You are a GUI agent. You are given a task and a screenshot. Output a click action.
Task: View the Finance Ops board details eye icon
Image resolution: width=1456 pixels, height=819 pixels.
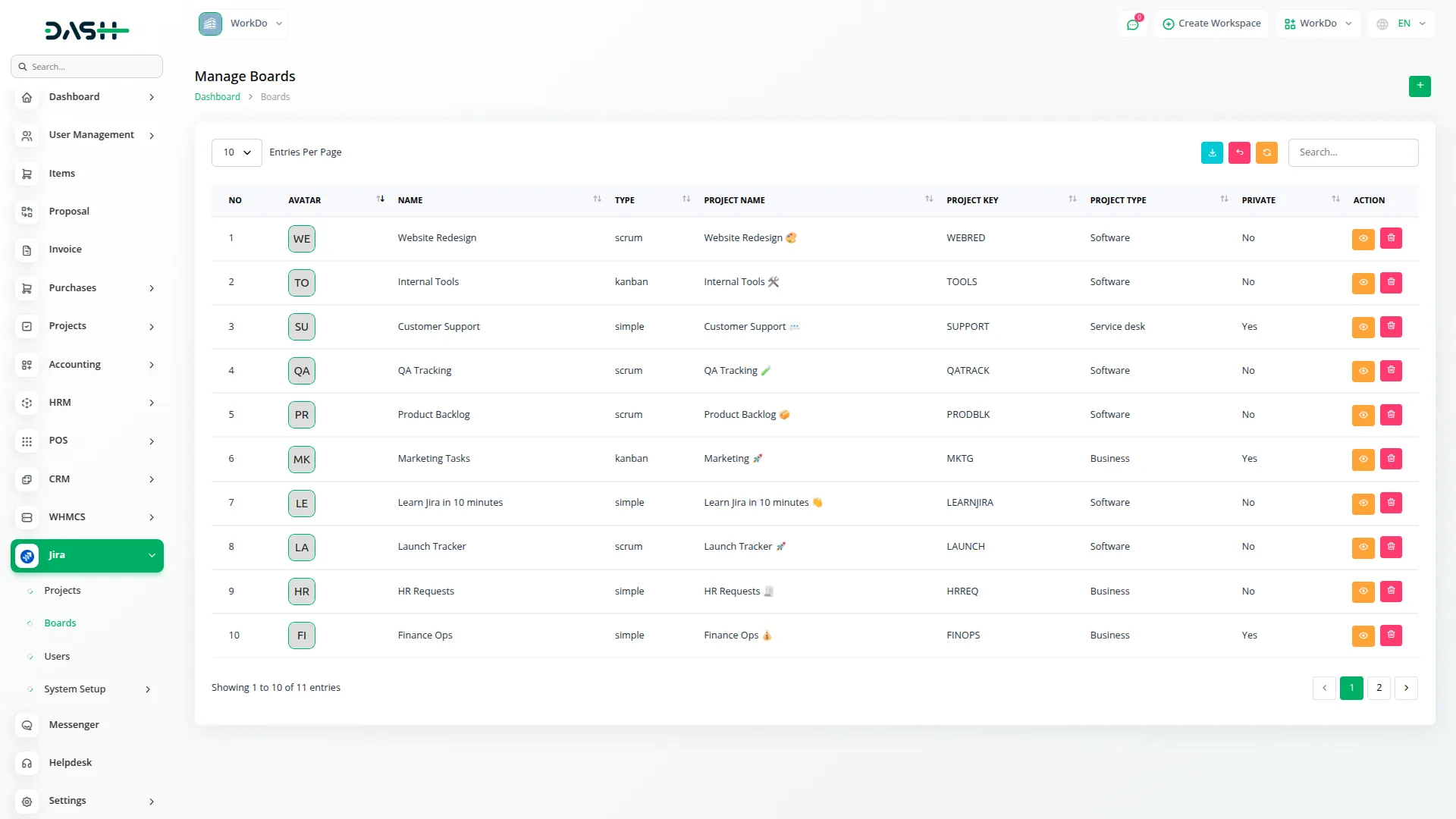1363,635
